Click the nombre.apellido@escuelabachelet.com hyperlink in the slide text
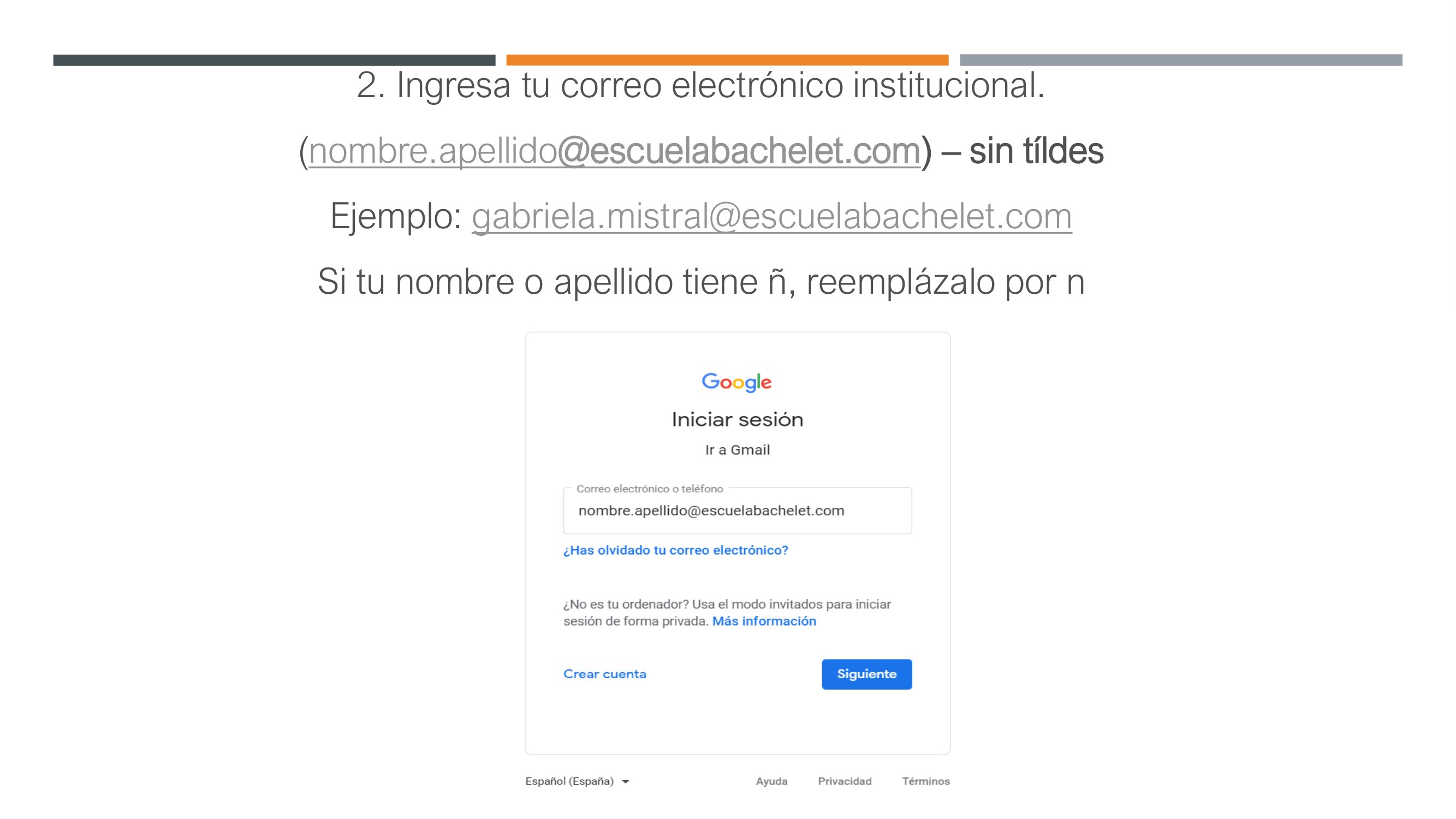This screenshot has height=819, width=1456. 614,151
